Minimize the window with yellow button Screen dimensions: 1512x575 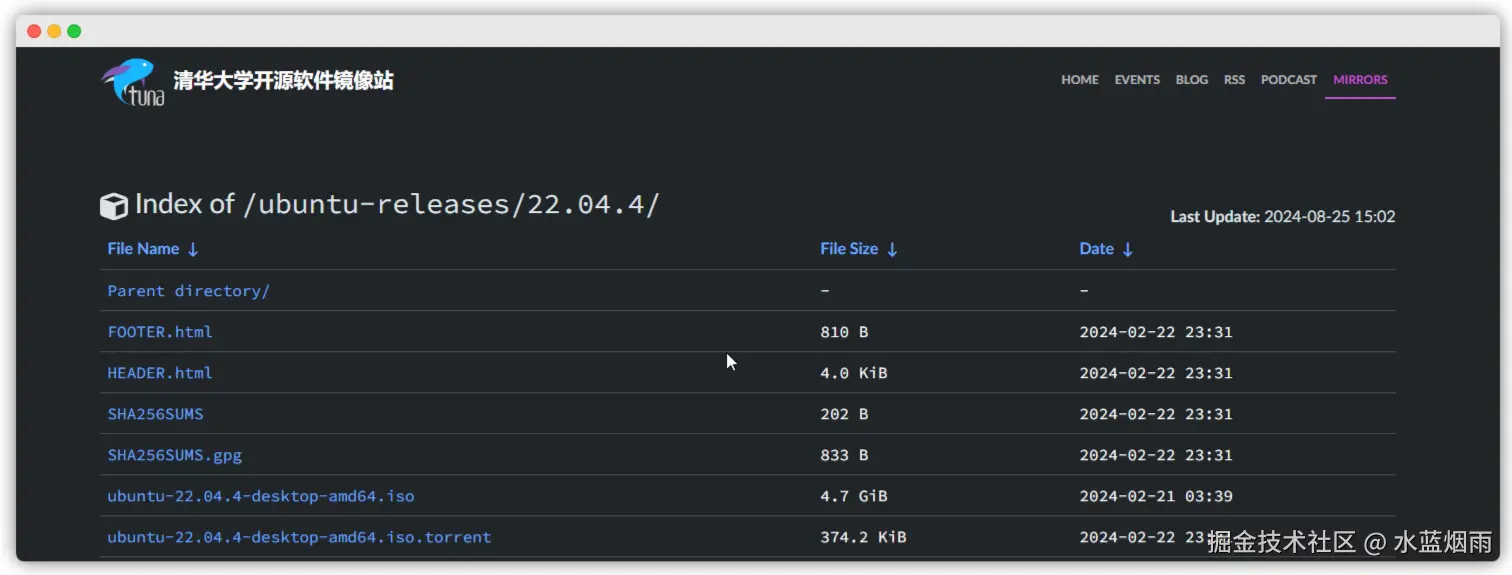(x=54, y=31)
